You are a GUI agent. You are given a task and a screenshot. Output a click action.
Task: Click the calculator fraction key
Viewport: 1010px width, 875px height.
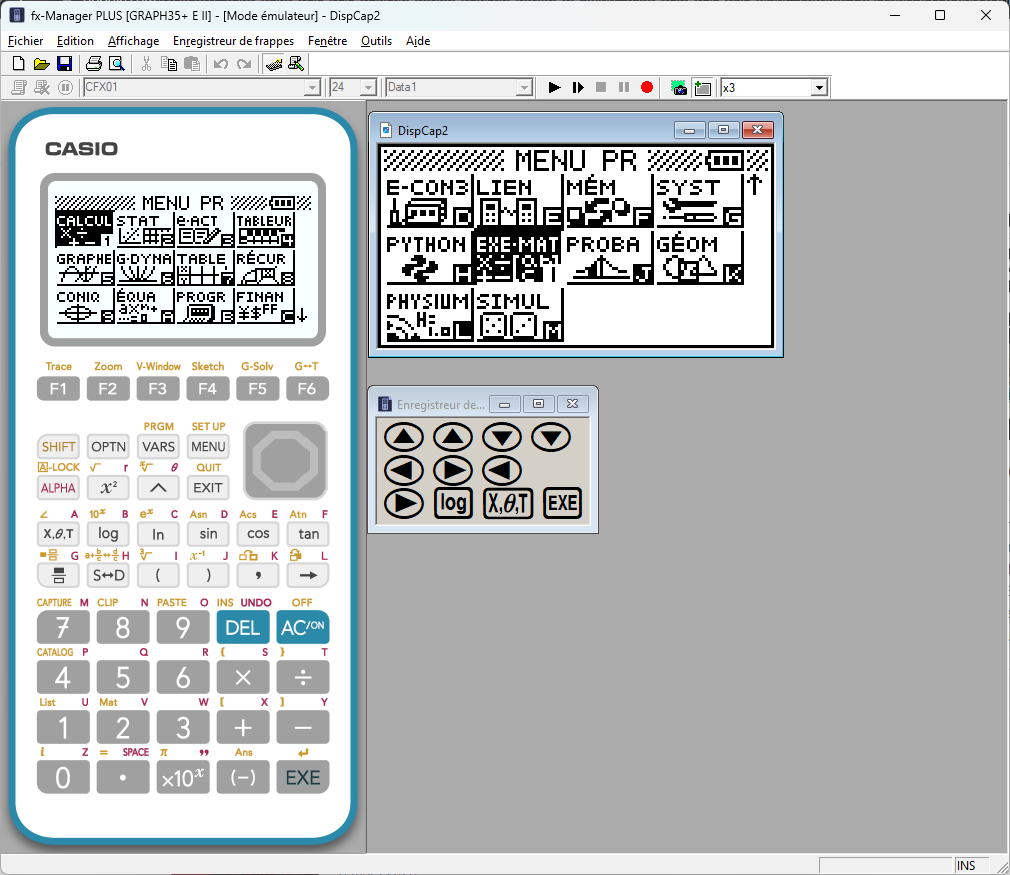[59, 575]
